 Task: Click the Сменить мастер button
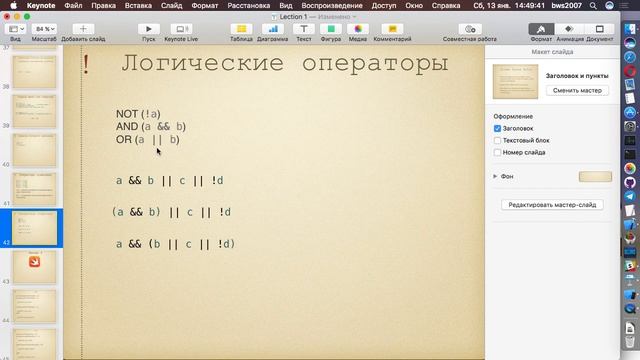click(577, 90)
